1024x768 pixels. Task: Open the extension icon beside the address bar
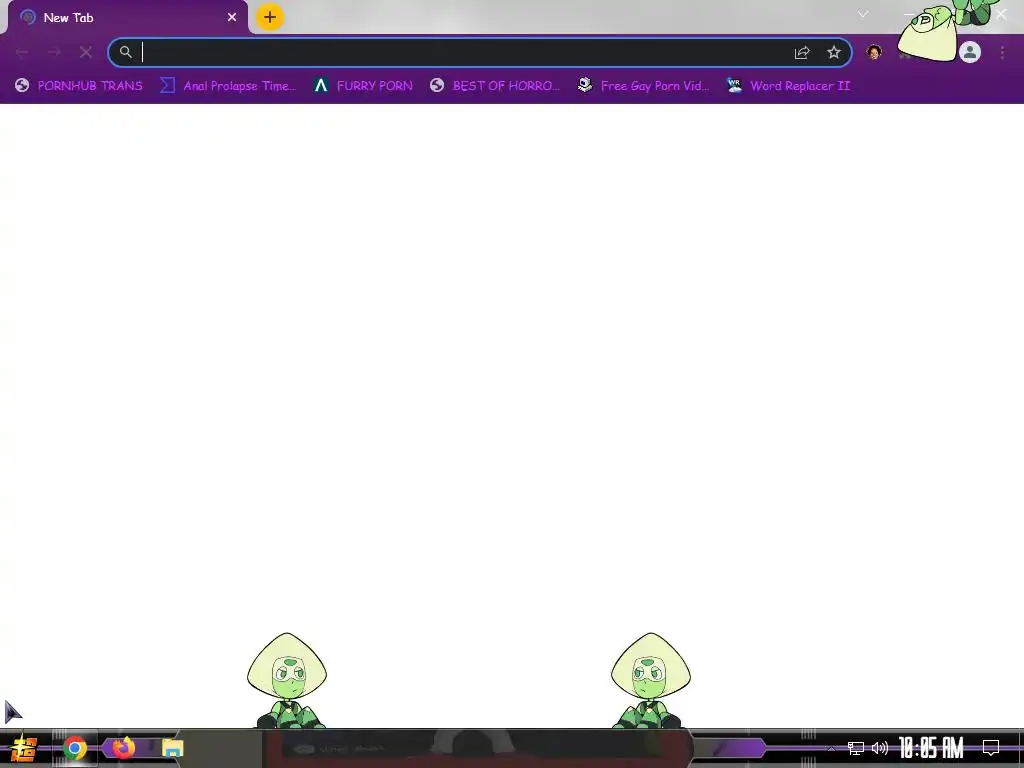(x=874, y=52)
